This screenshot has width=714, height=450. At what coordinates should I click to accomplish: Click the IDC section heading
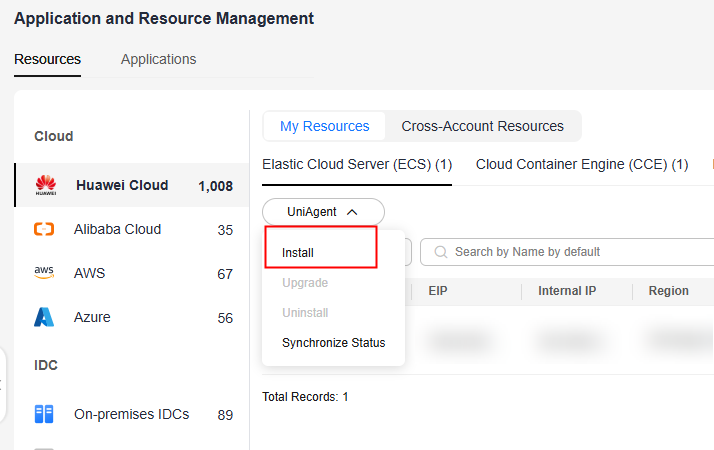coord(46,365)
